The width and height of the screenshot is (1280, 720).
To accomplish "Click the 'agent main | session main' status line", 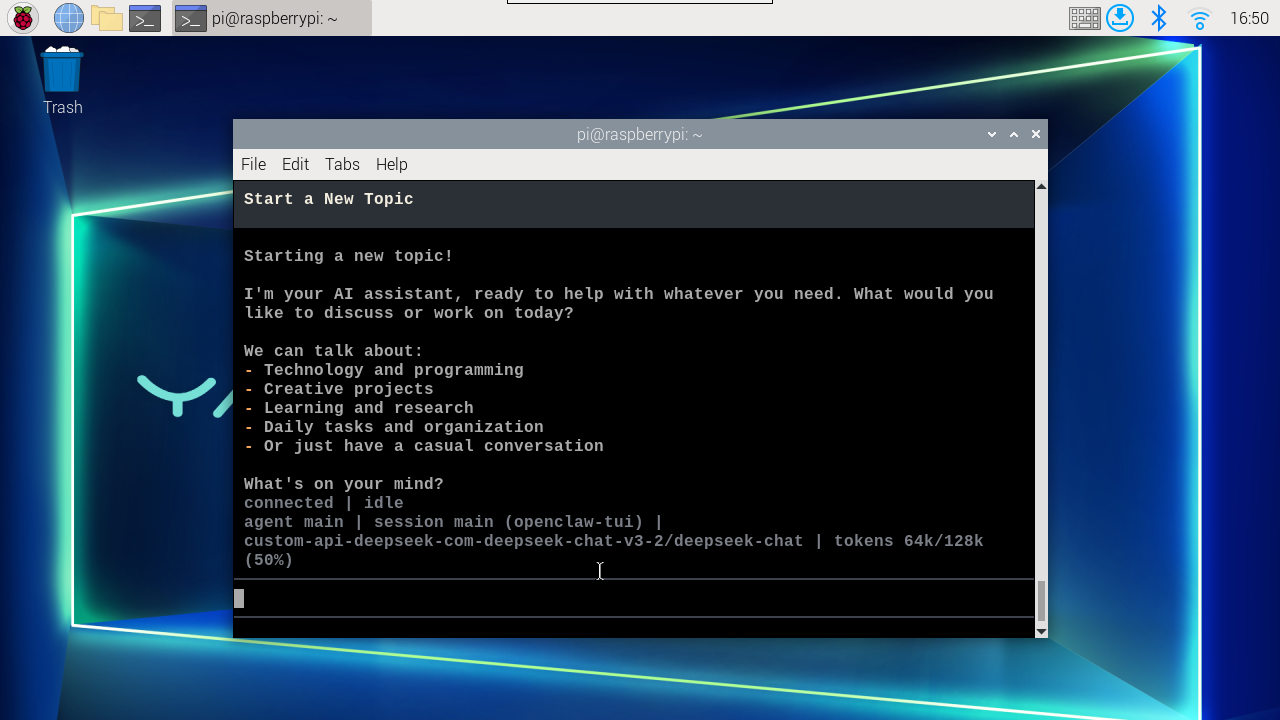I will [454, 522].
